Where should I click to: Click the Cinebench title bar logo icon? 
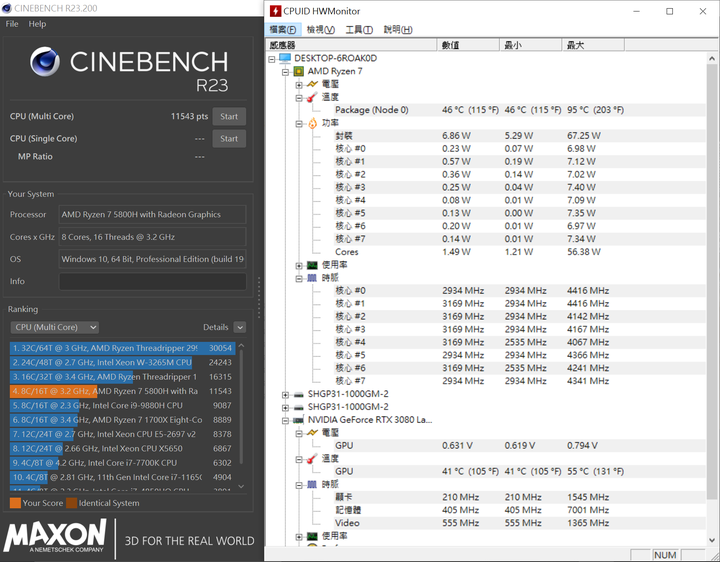tap(6, 8)
